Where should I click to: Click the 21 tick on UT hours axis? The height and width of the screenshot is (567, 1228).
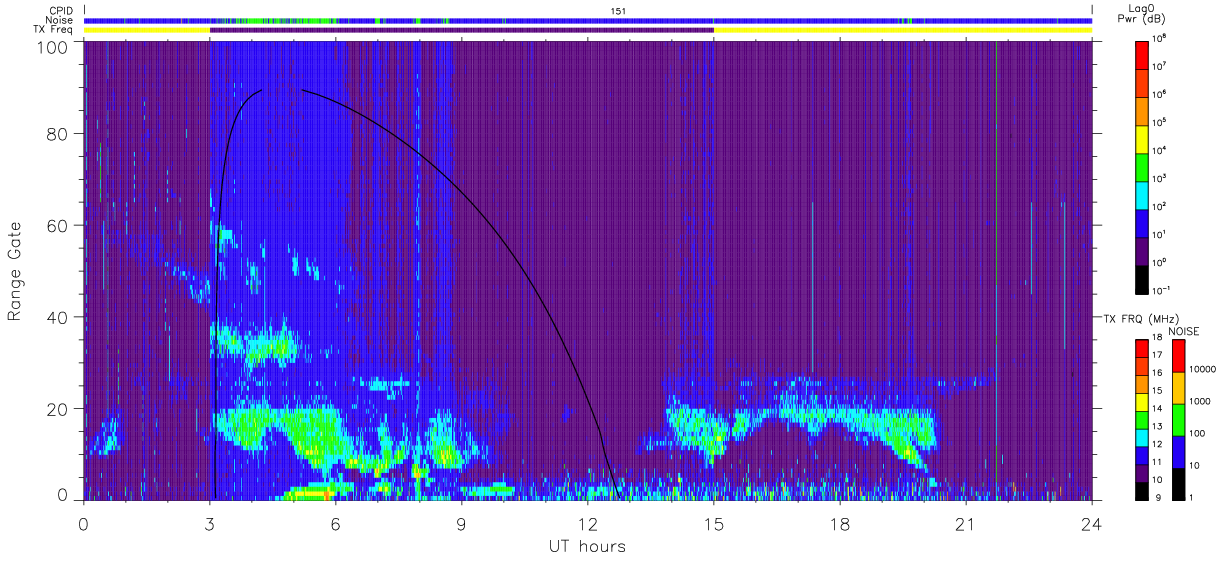(x=966, y=525)
